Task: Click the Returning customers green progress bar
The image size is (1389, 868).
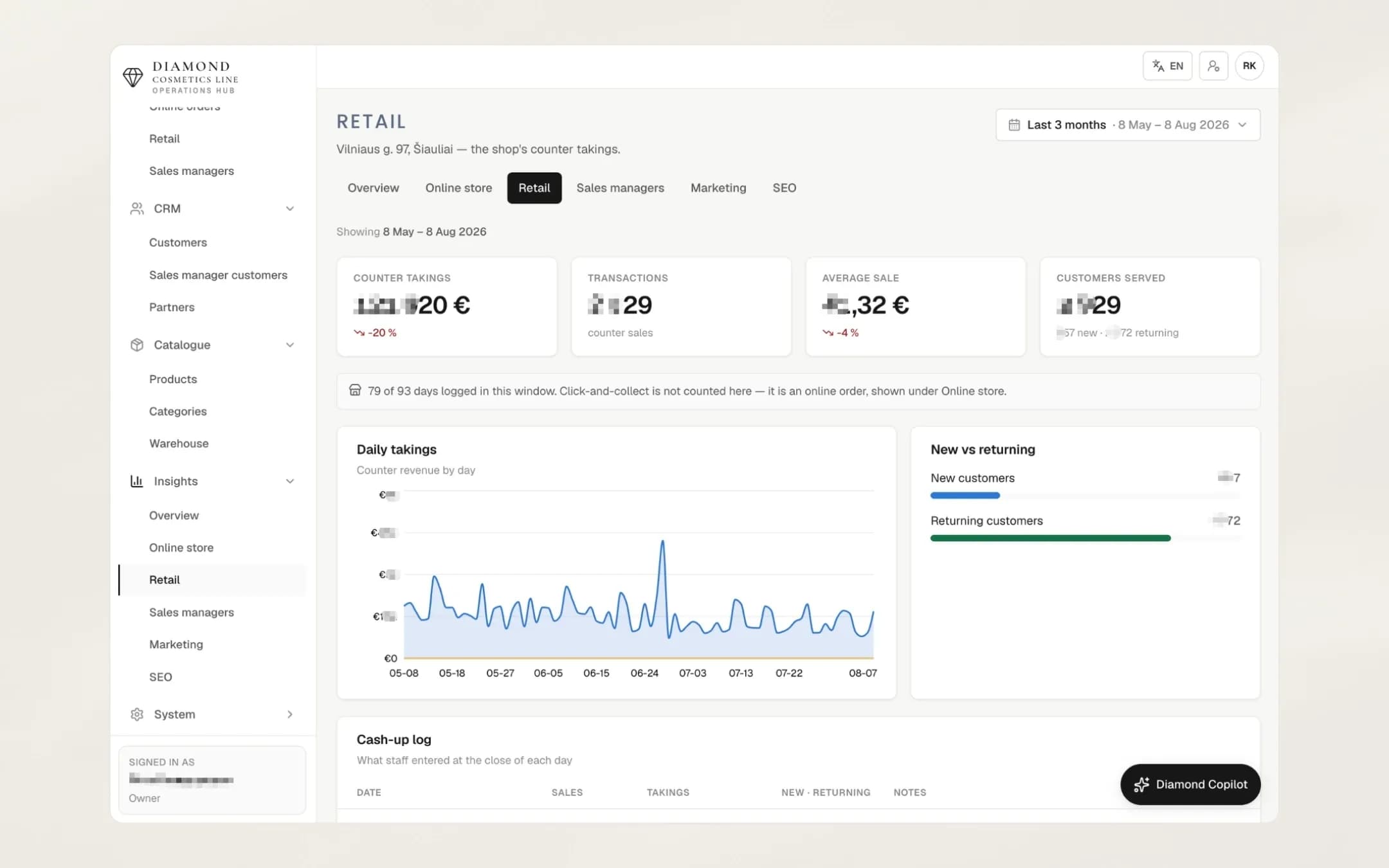Action: [1050, 538]
